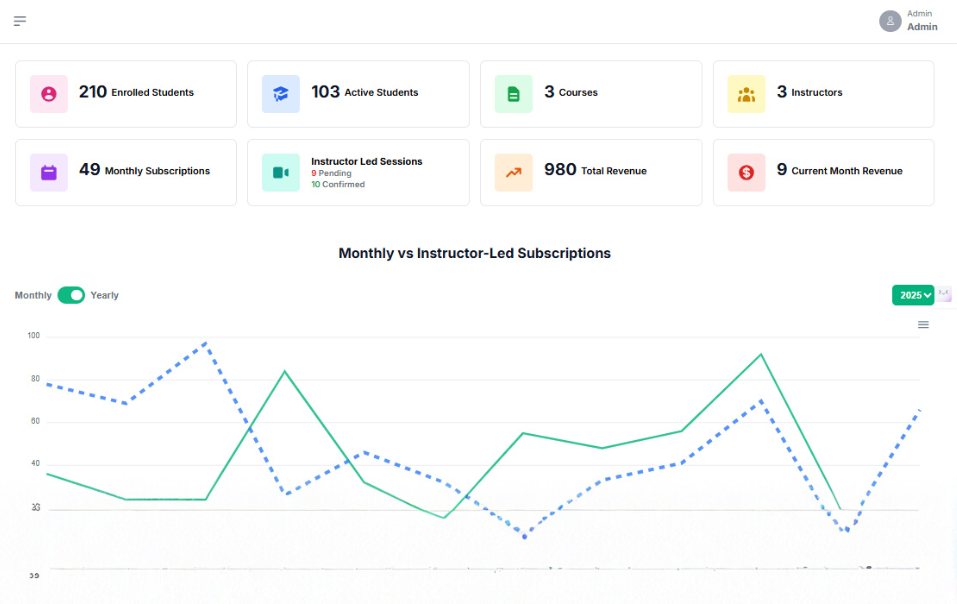Click the small icon right of year dropdown
The image size is (957, 604).
(x=945, y=295)
